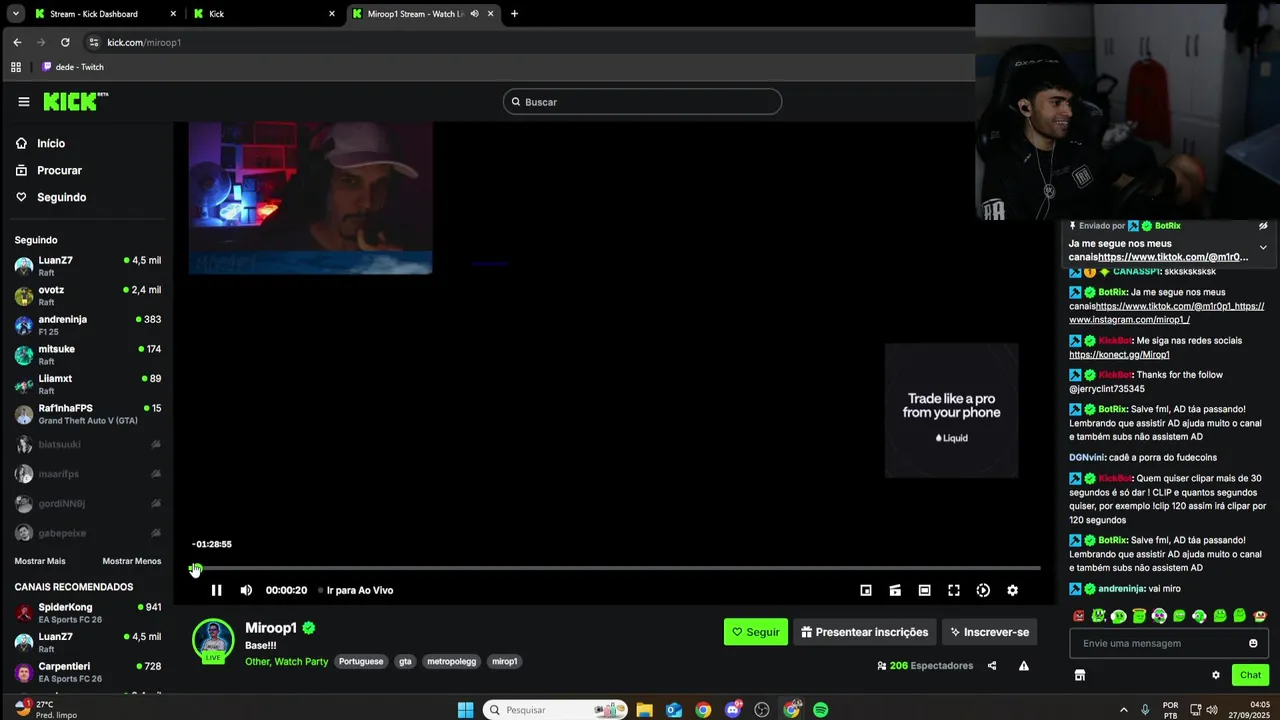Insert the angry red emote
The height and width of the screenshot is (720, 1280).
(x=1078, y=616)
